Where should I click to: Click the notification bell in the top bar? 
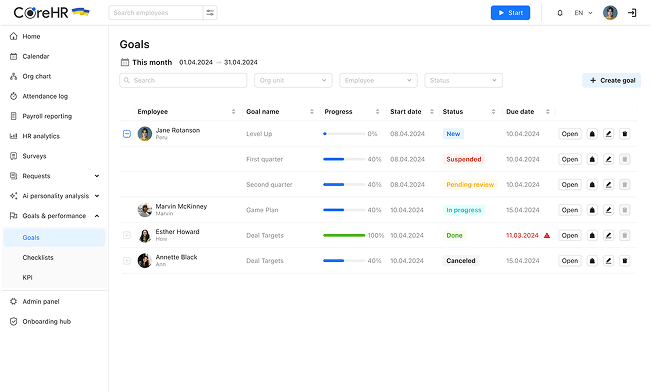click(x=560, y=13)
